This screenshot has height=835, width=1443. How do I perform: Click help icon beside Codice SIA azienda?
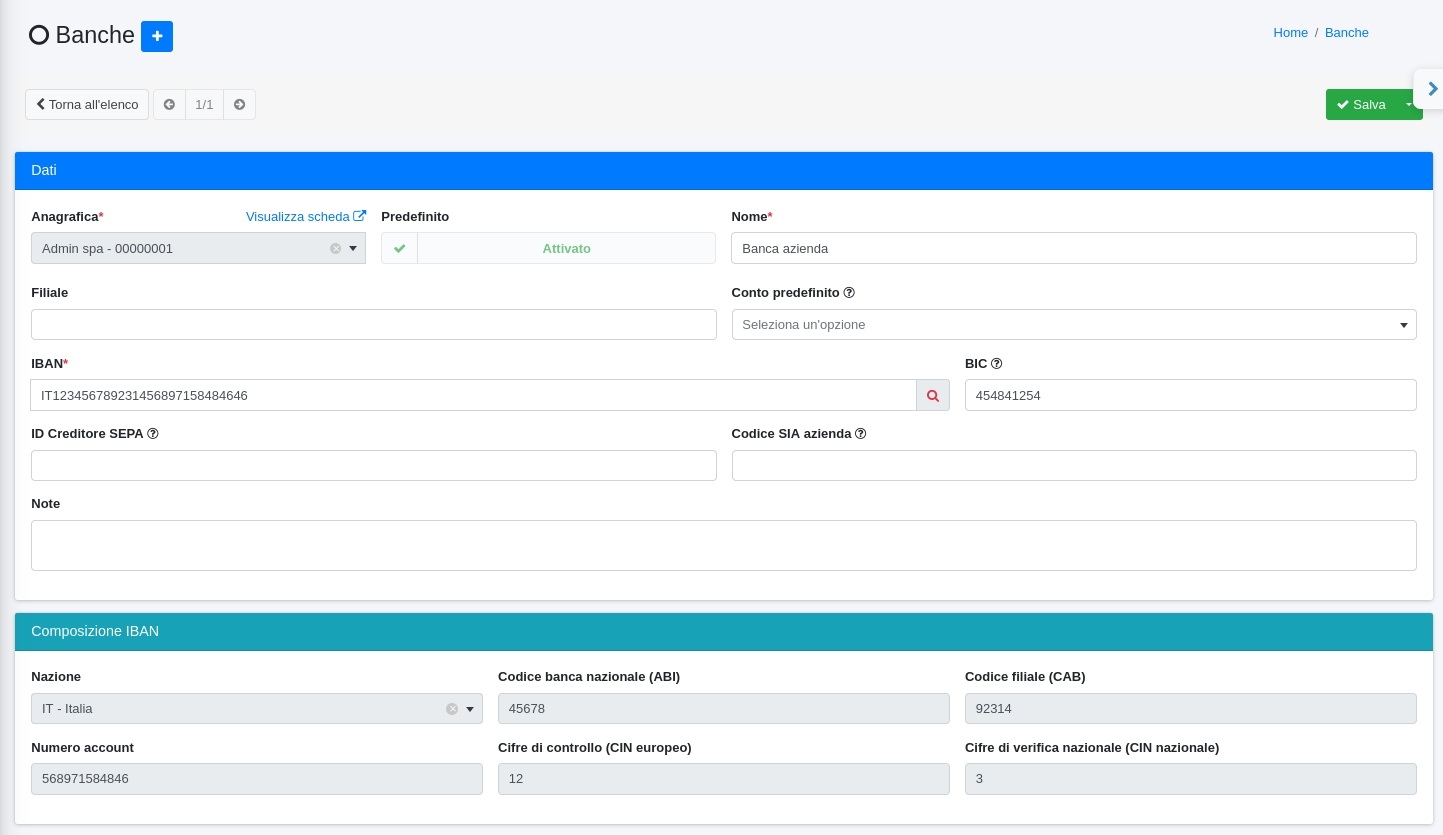tap(860, 434)
